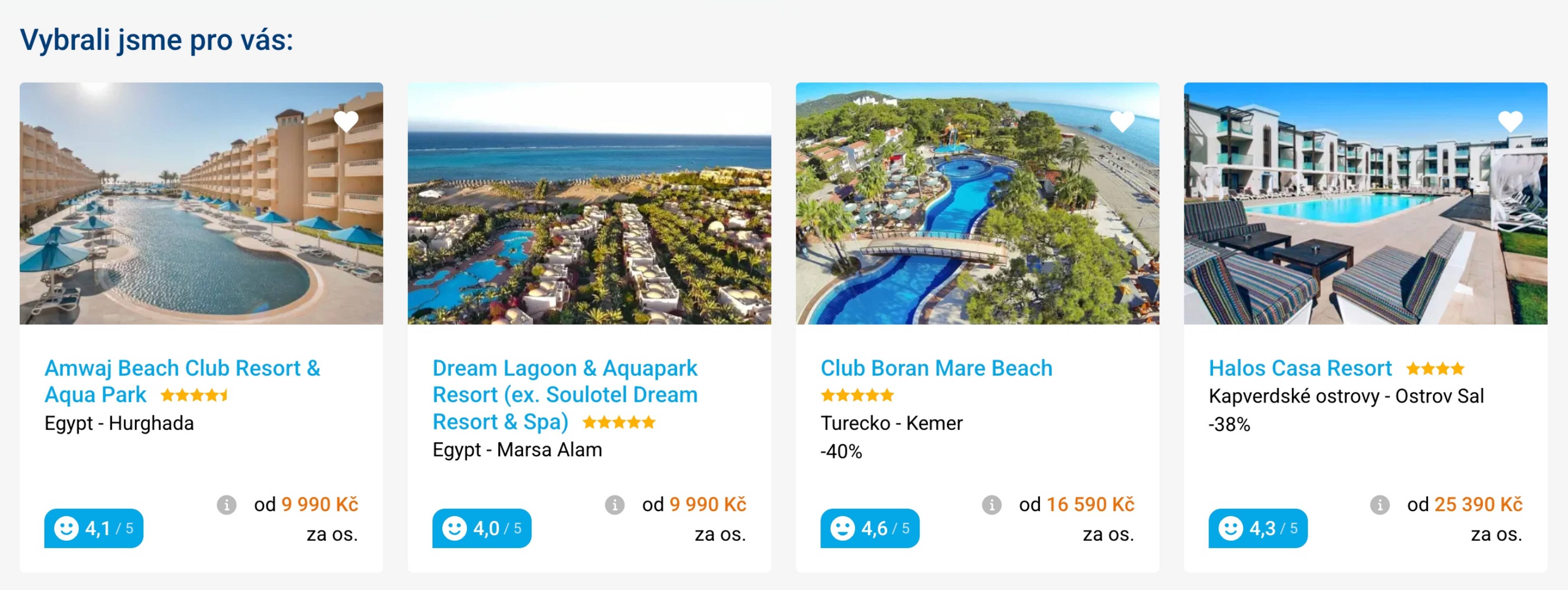Go to Club Boran Mare Beach hotel page
This screenshot has width=1568, height=590.
pyautogui.click(x=936, y=368)
